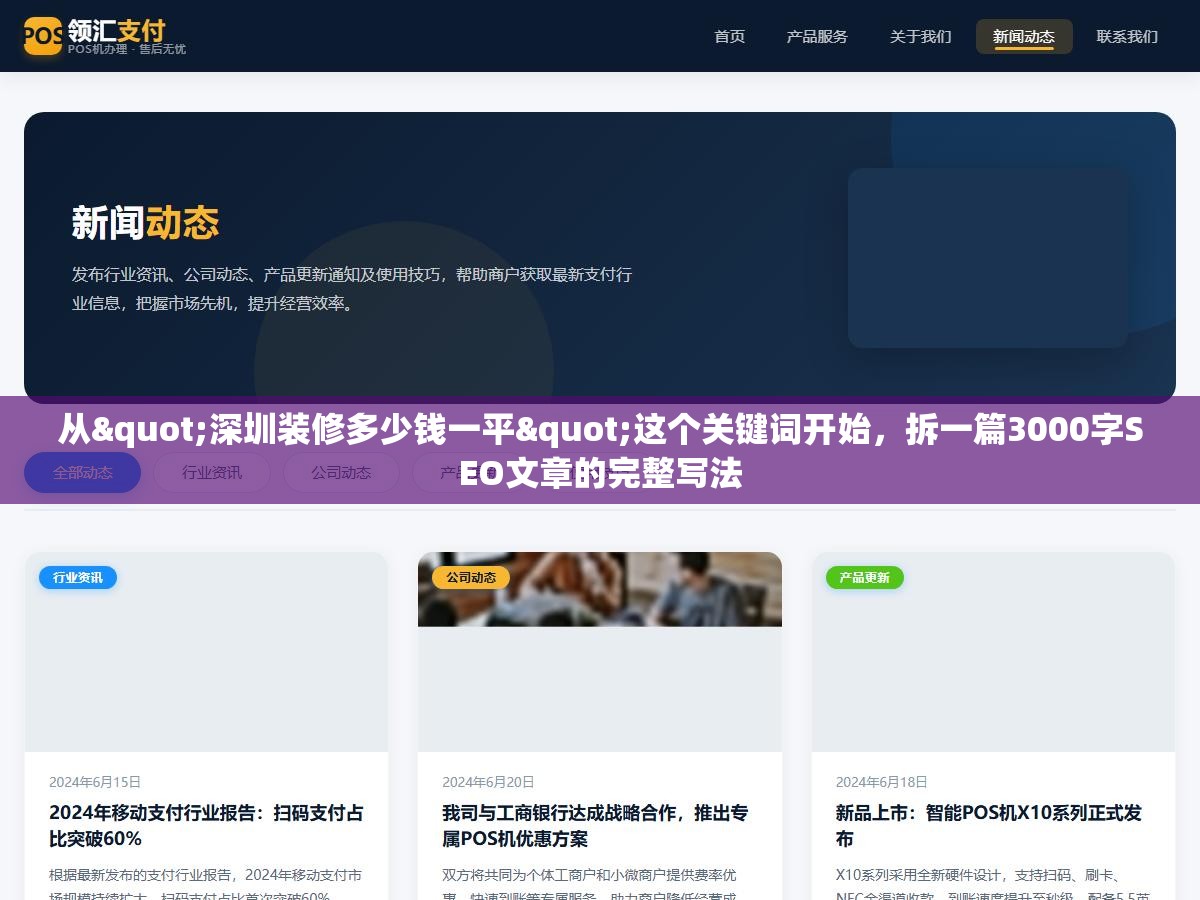Viewport: 1200px width, 900px height.
Task: Click the tagline POS机办理 · 售后无忧
Action: click(x=127, y=49)
